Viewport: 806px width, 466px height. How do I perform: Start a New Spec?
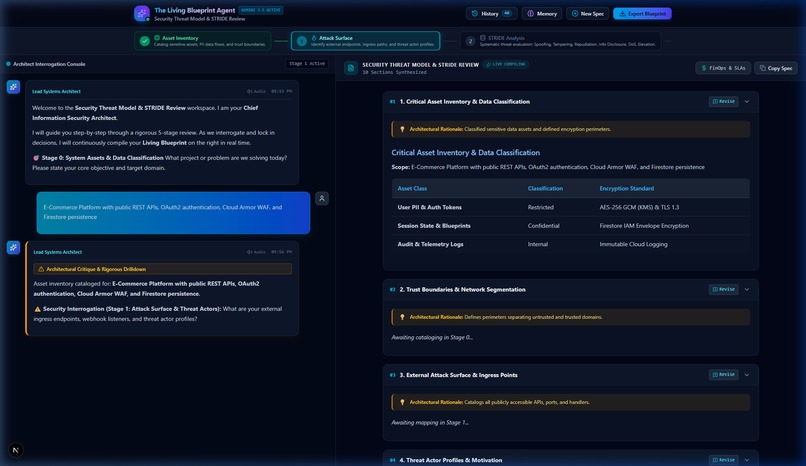click(588, 14)
